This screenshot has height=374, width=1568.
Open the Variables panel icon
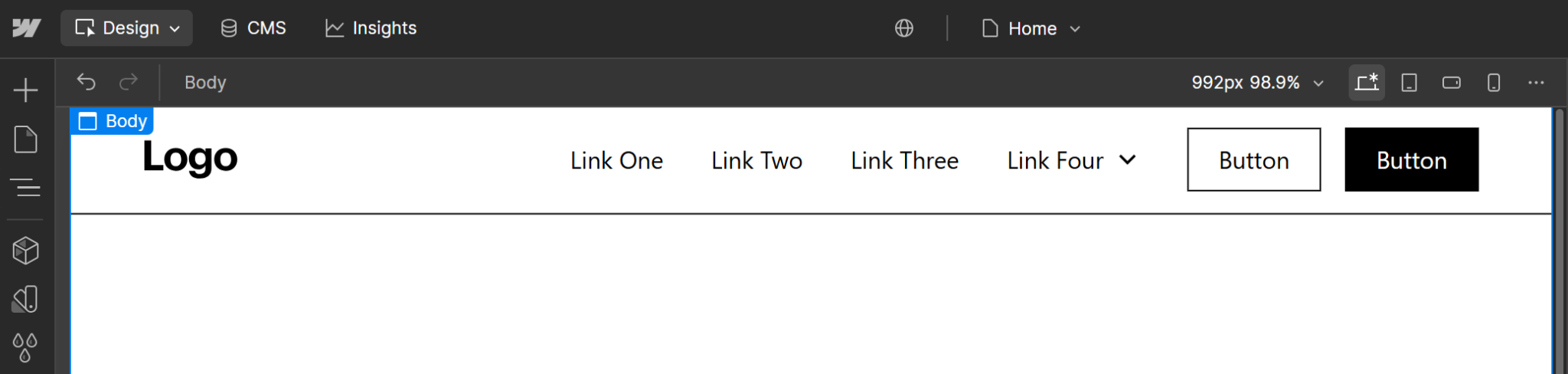[25, 299]
